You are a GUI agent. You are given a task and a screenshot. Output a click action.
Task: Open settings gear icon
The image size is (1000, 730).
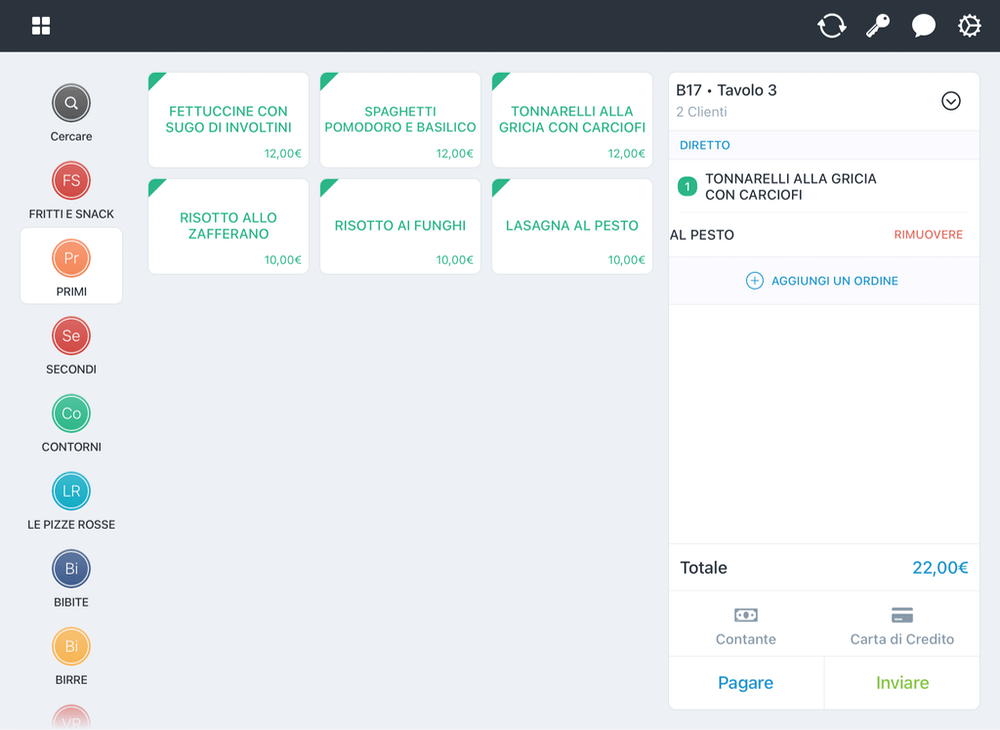pyautogui.click(x=969, y=26)
